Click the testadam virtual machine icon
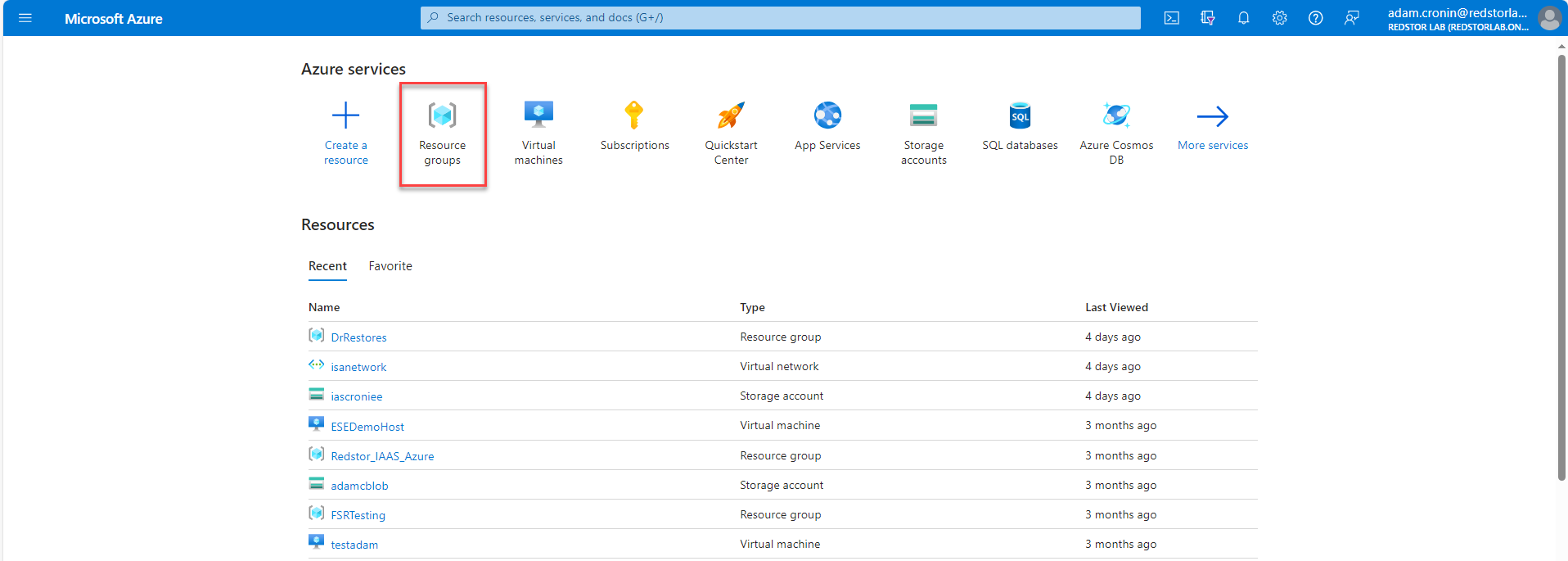 [x=317, y=542]
